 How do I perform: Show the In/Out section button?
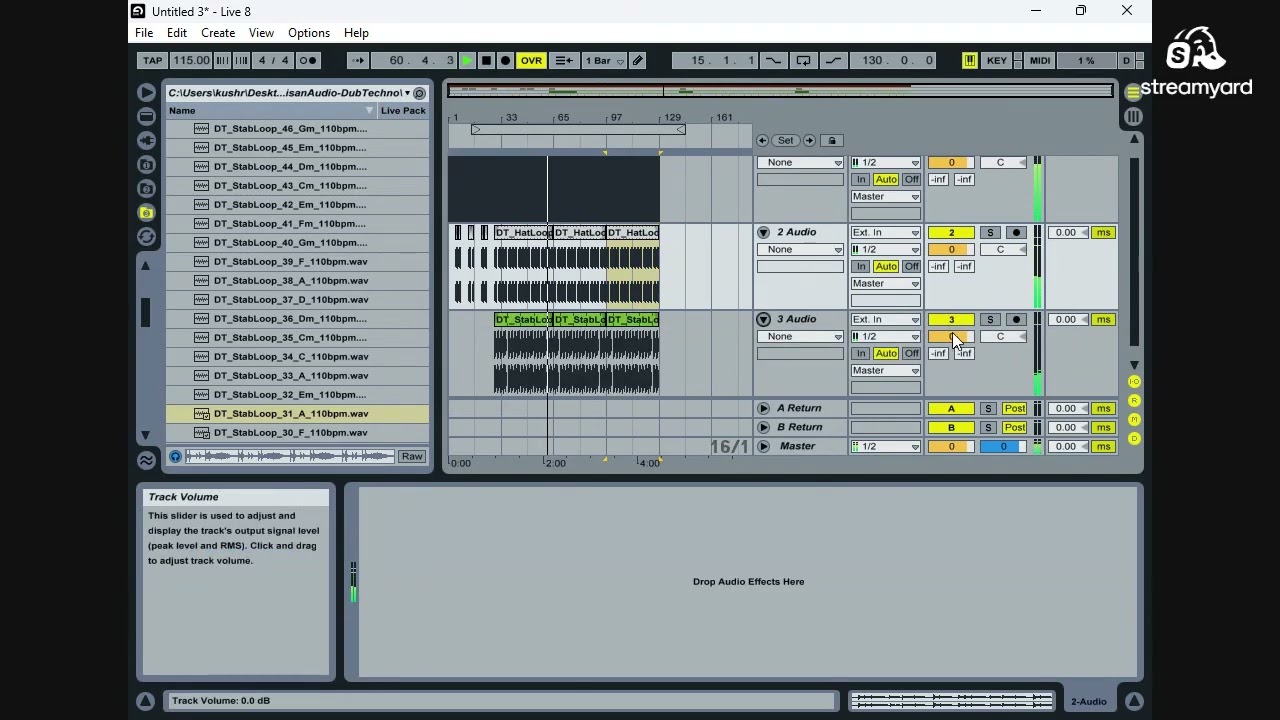(1134, 383)
